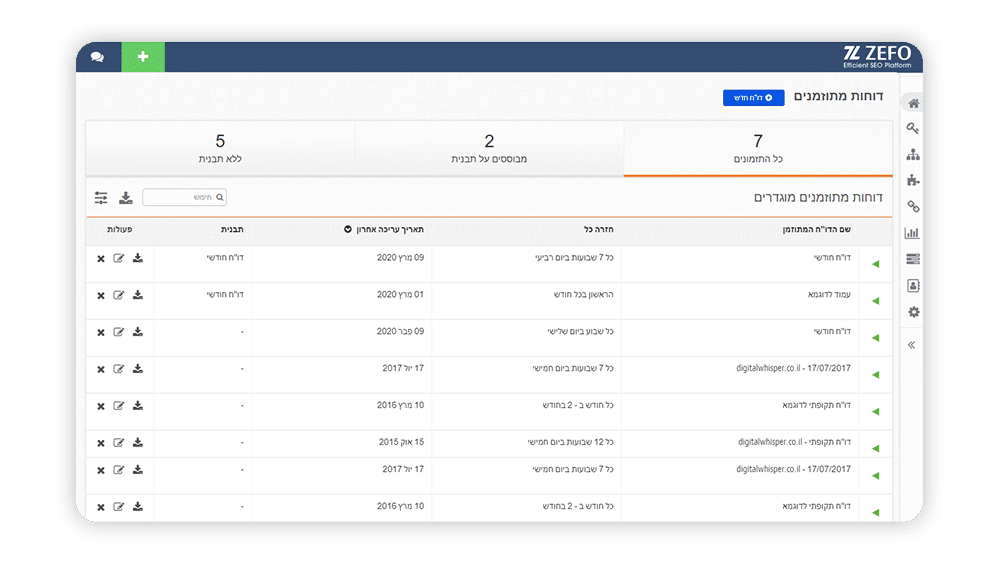Switch to the כל התזמונים tab
This screenshot has height=565, width=1000.
[x=758, y=148]
